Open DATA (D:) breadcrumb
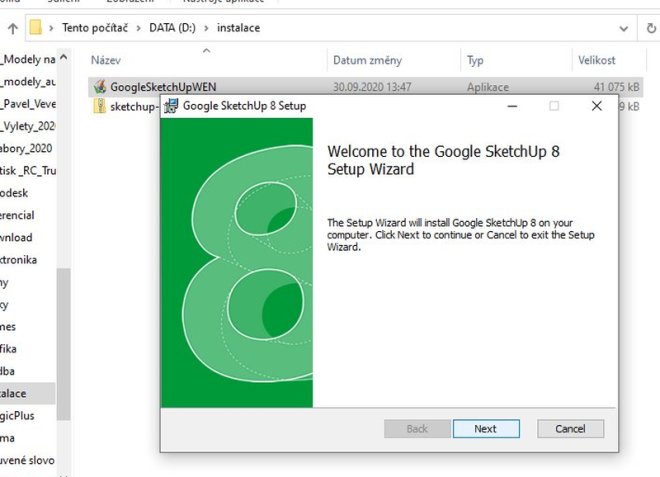660x477 pixels. tap(173, 28)
